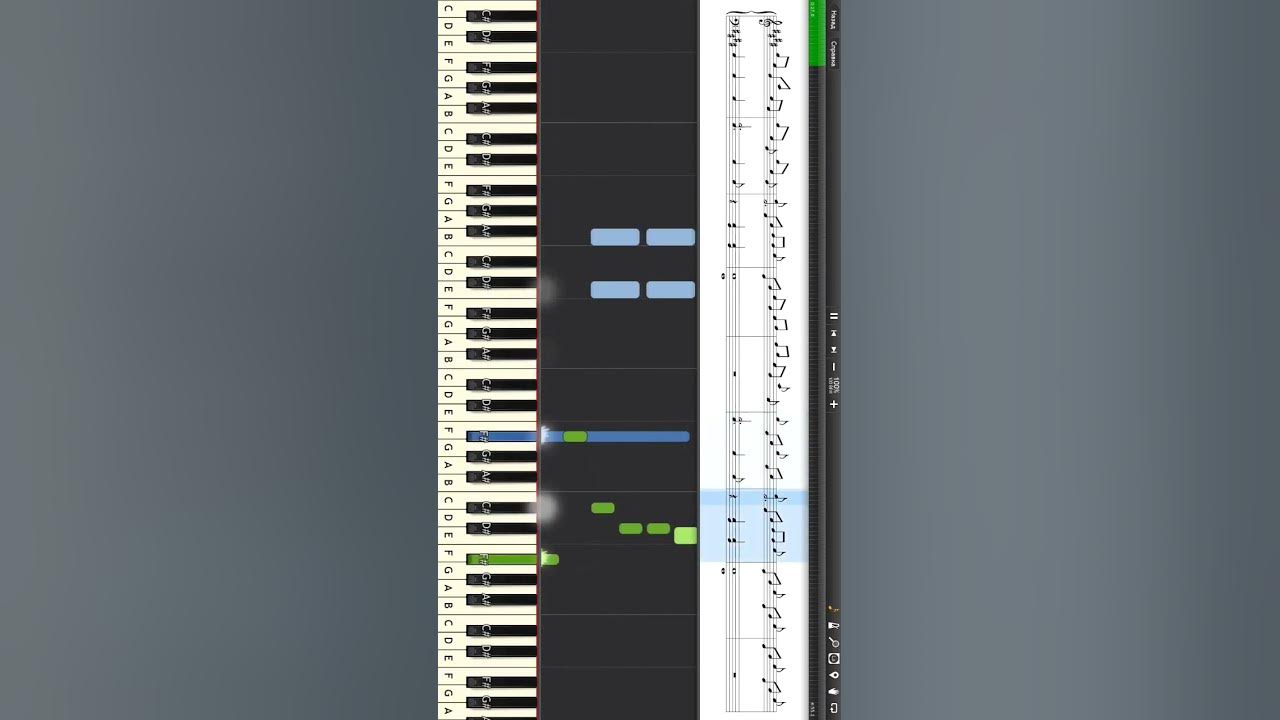Screen dimensions: 1280x720
Task: Open the hands practice icon
Action: (x=834, y=691)
